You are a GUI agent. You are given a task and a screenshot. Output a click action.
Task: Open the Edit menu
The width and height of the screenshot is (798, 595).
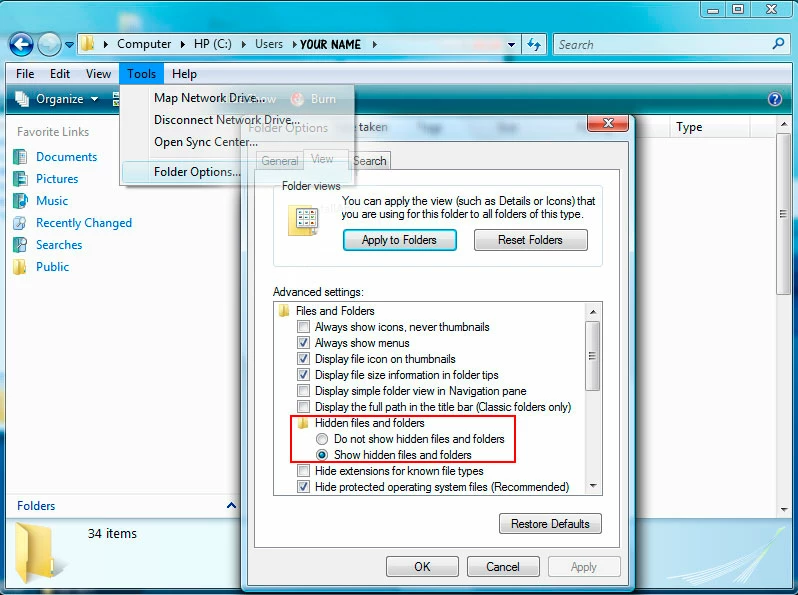click(x=60, y=74)
